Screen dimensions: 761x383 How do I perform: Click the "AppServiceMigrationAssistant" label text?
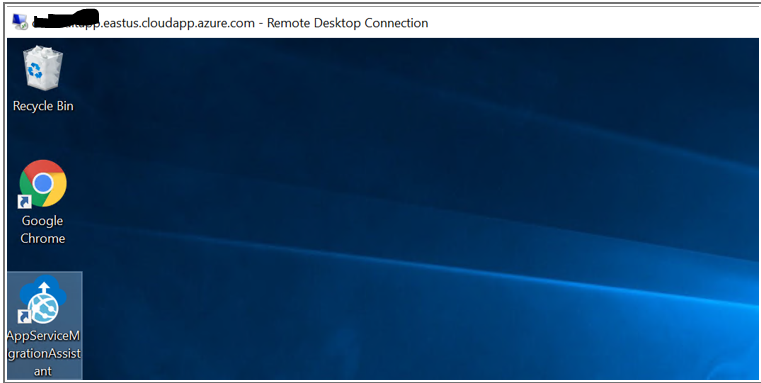point(44,353)
